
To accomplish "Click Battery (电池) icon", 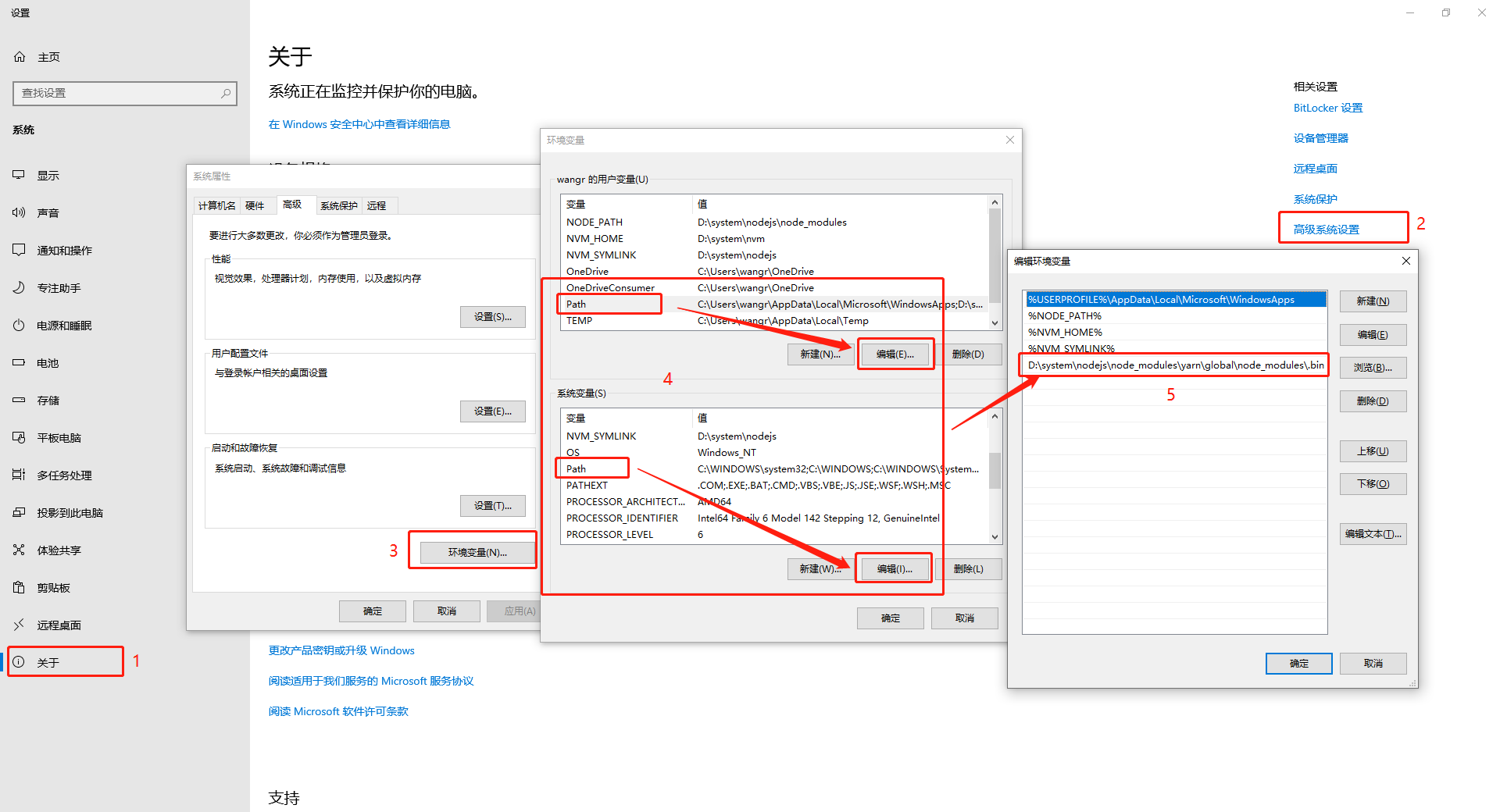I will [19, 362].
